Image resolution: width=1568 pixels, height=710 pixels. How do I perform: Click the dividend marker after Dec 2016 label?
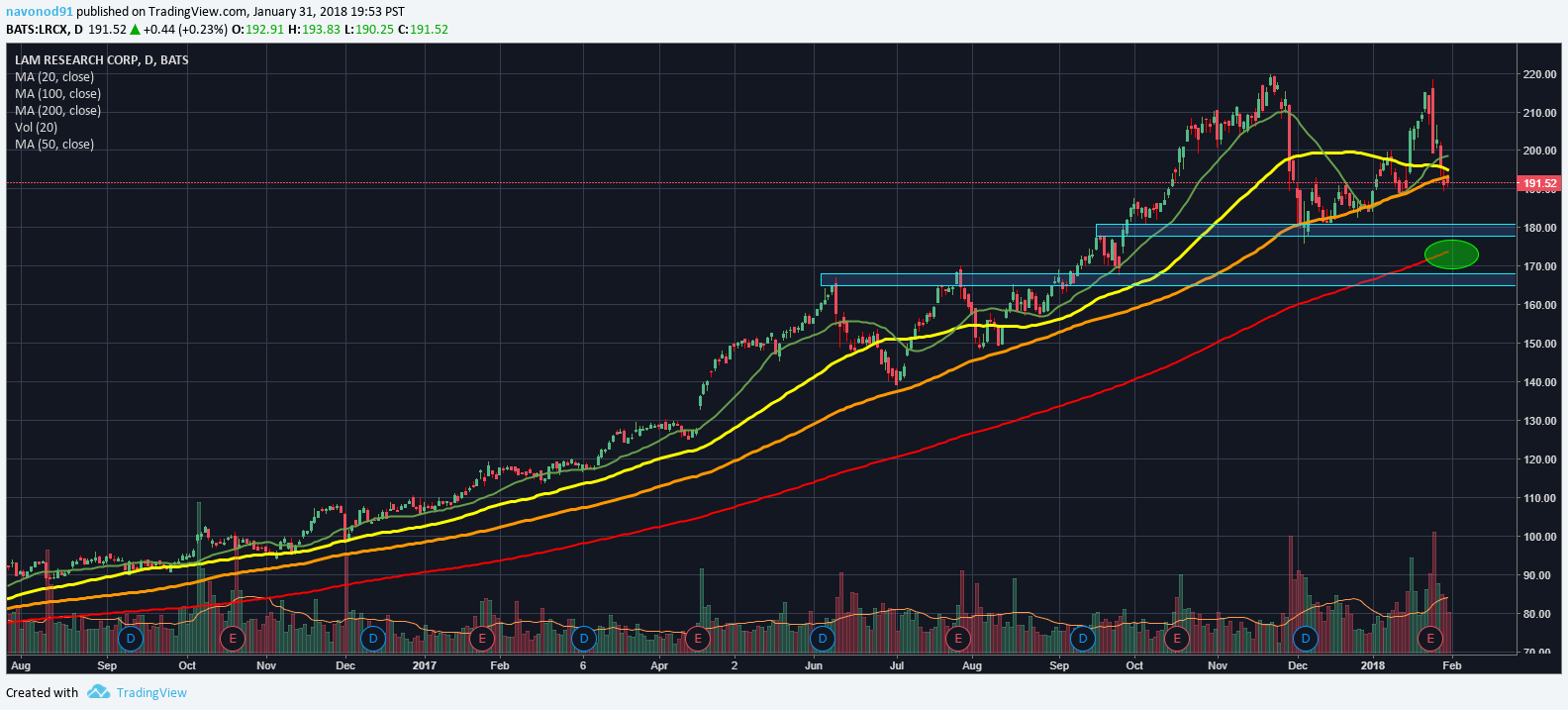[373, 639]
